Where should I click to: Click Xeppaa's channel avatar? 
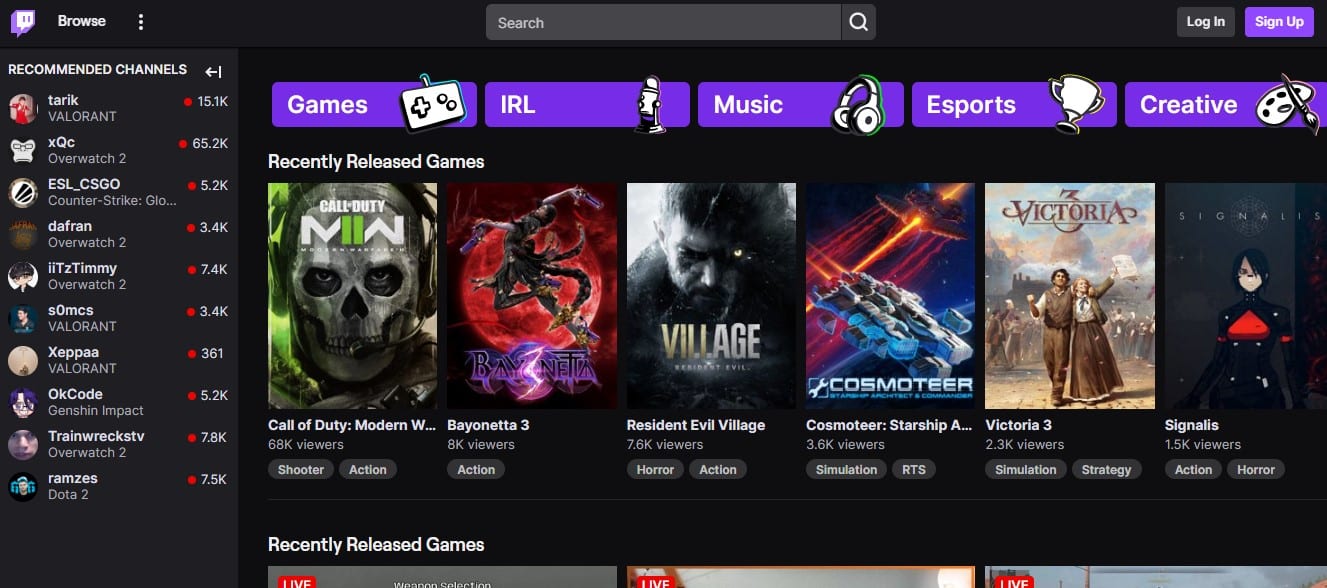tap(23, 360)
